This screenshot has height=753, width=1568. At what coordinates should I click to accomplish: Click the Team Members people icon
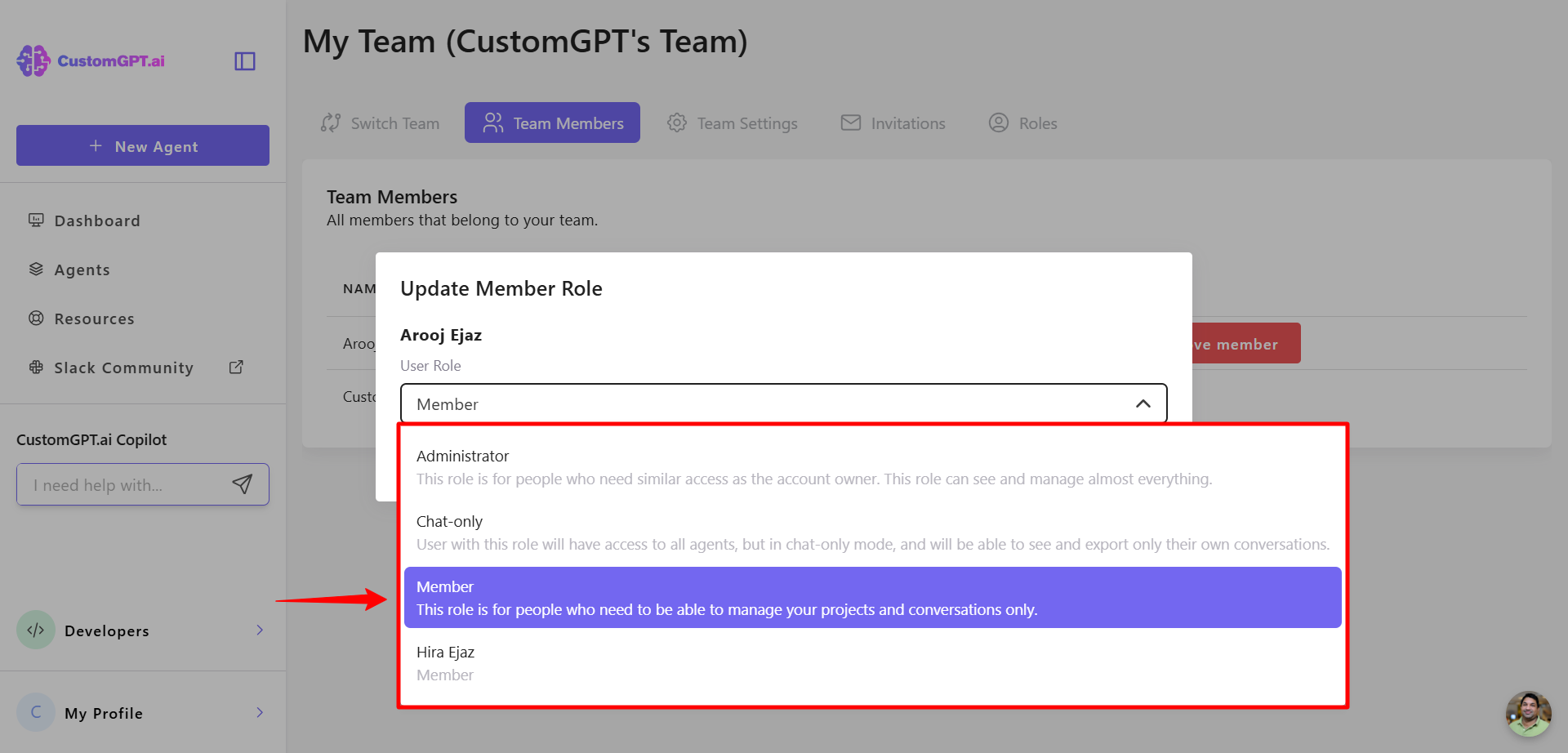(x=492, y=123)
